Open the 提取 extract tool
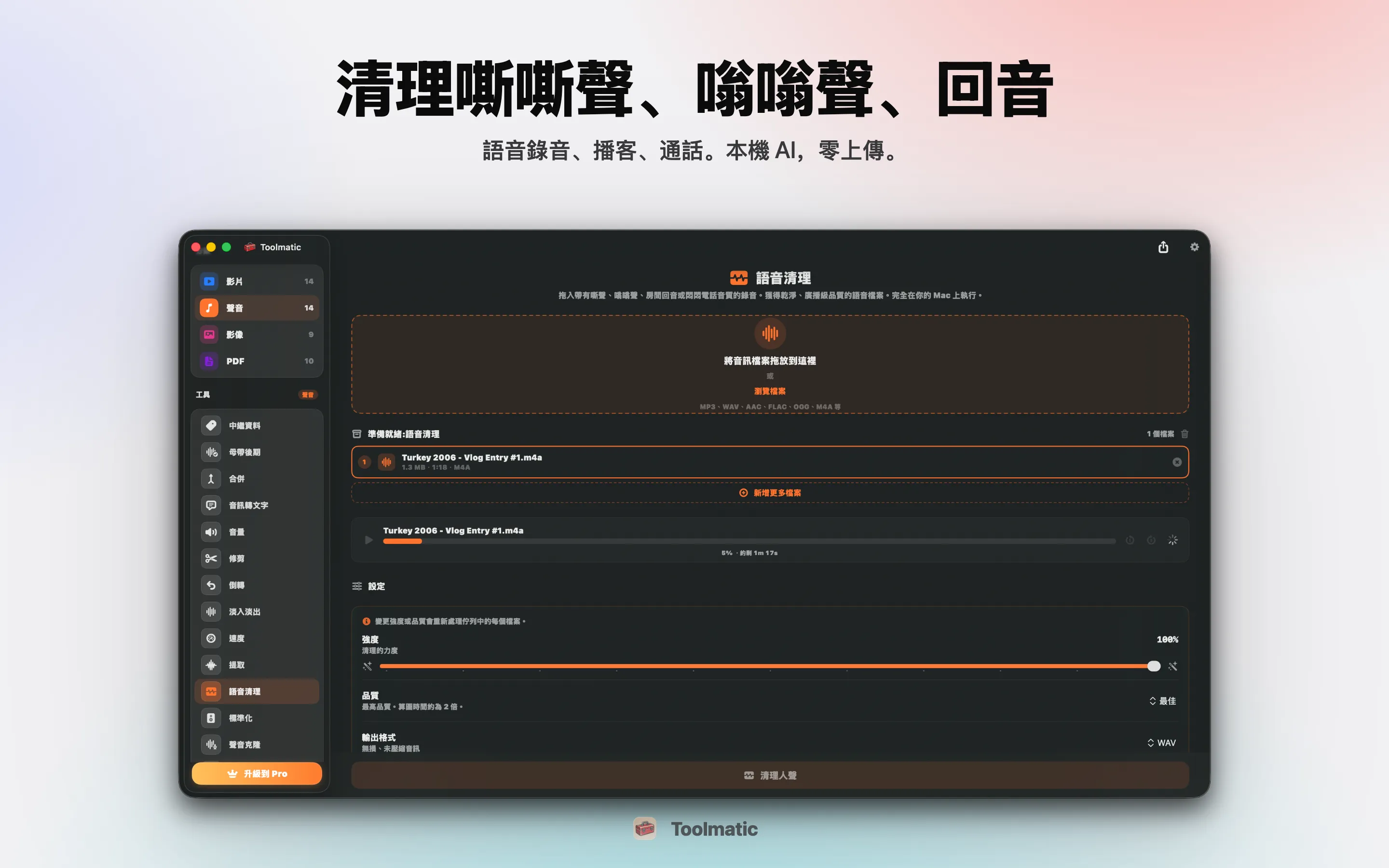Image resolution: width=1389 pixels, height=868 pixels. [x=257, y=665]
